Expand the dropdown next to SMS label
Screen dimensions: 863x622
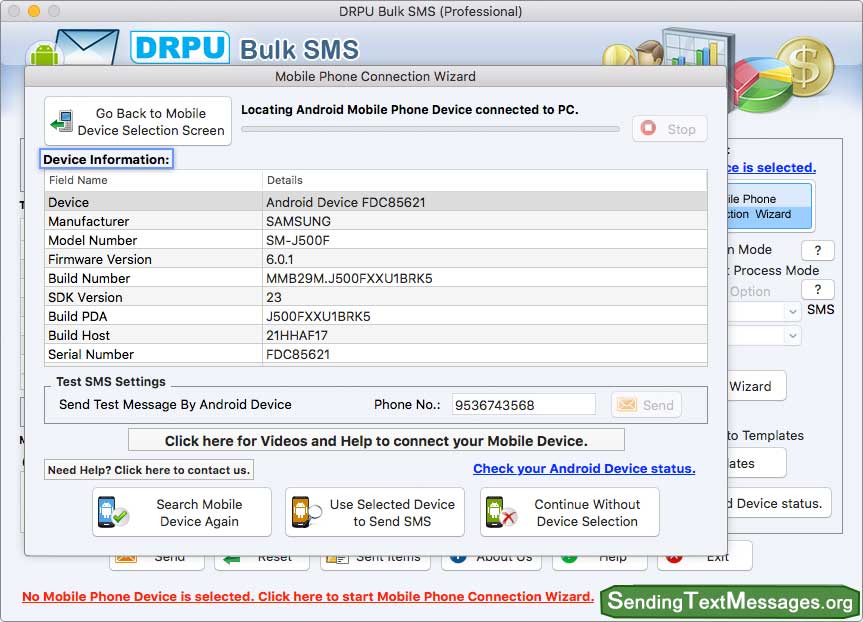(x=792, y=312)
